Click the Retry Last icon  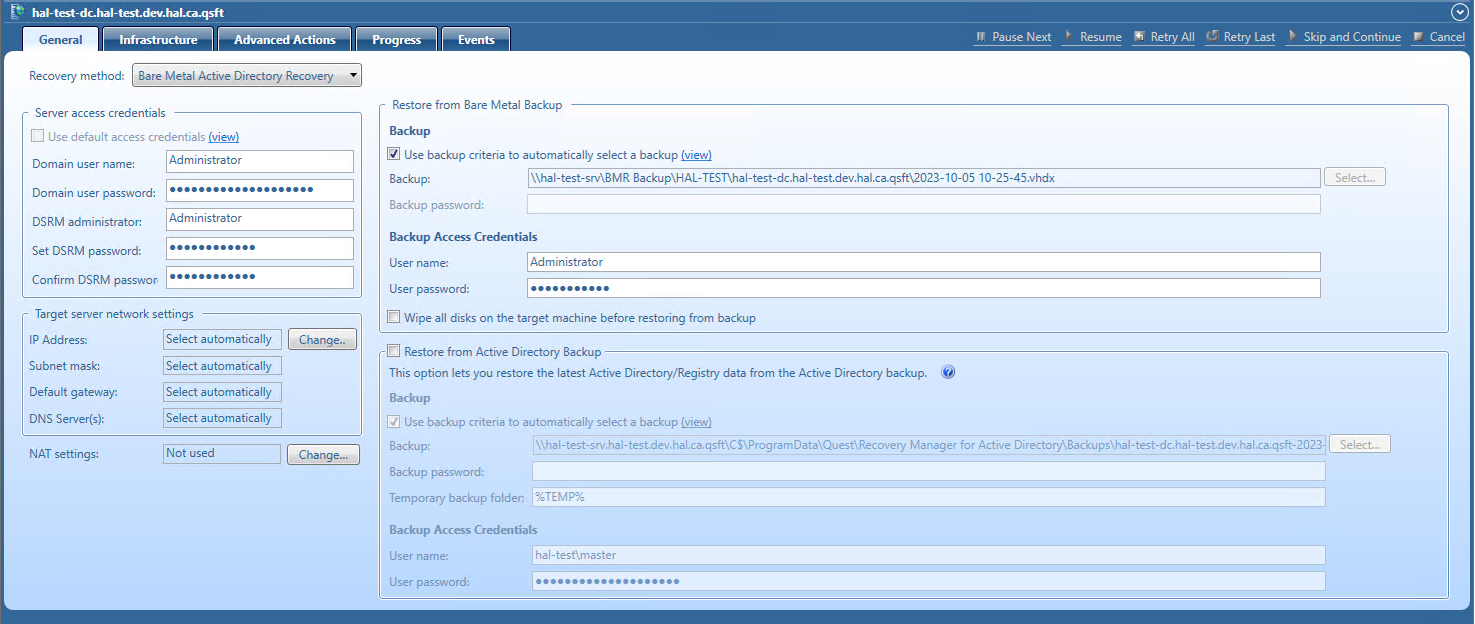click(x=1211, y=37)
